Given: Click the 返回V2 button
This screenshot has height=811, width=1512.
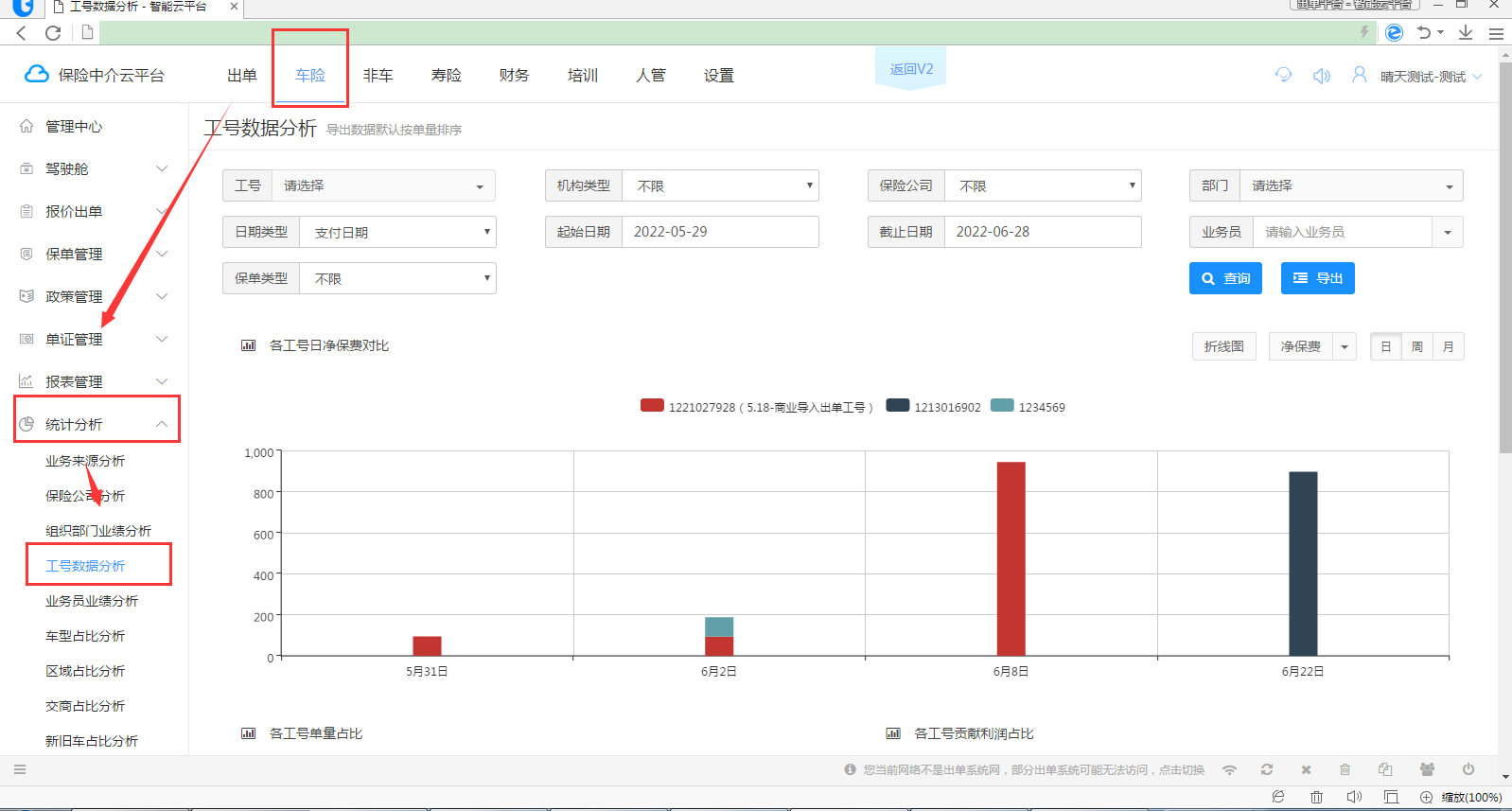Looking at the screenshot, I should [x=911, y=69].
